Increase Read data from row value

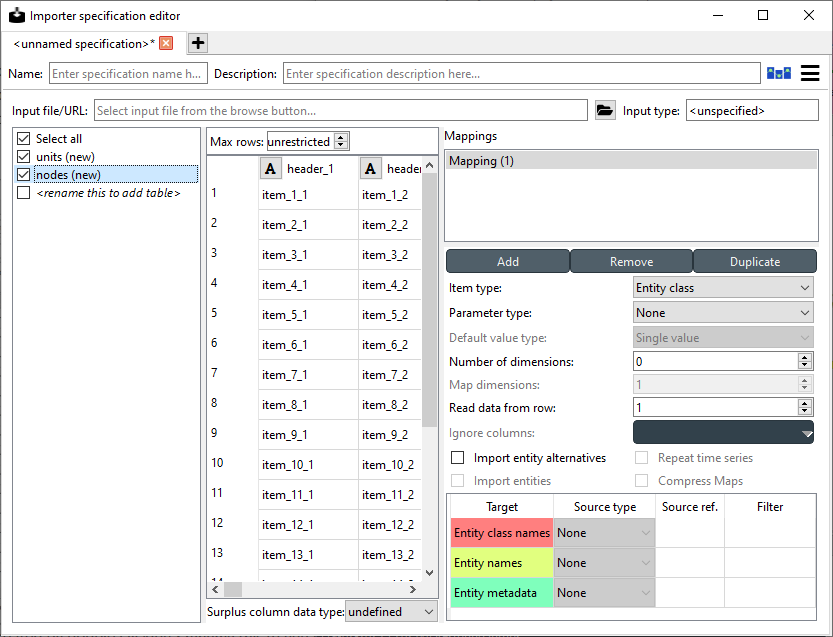point(804,404)
